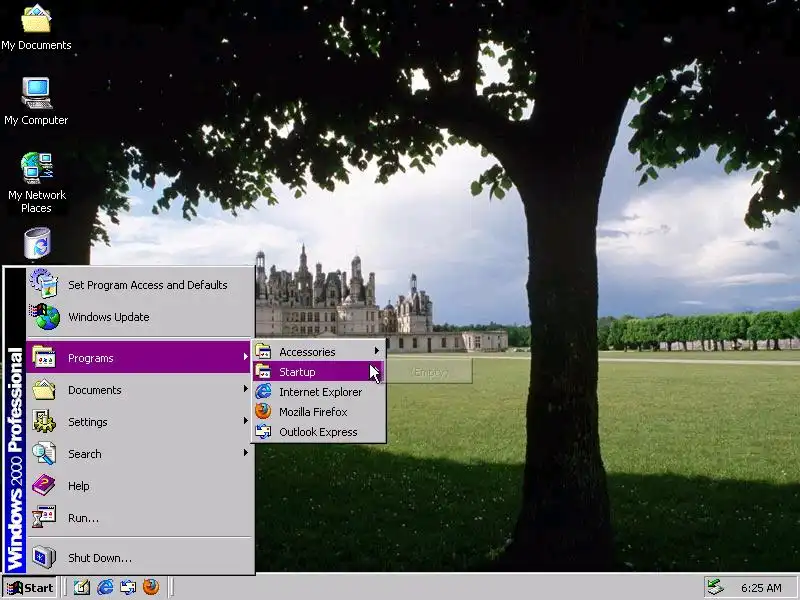
Task: Launch Firefox from Quick Launch bar
Action: coord(151,587)
